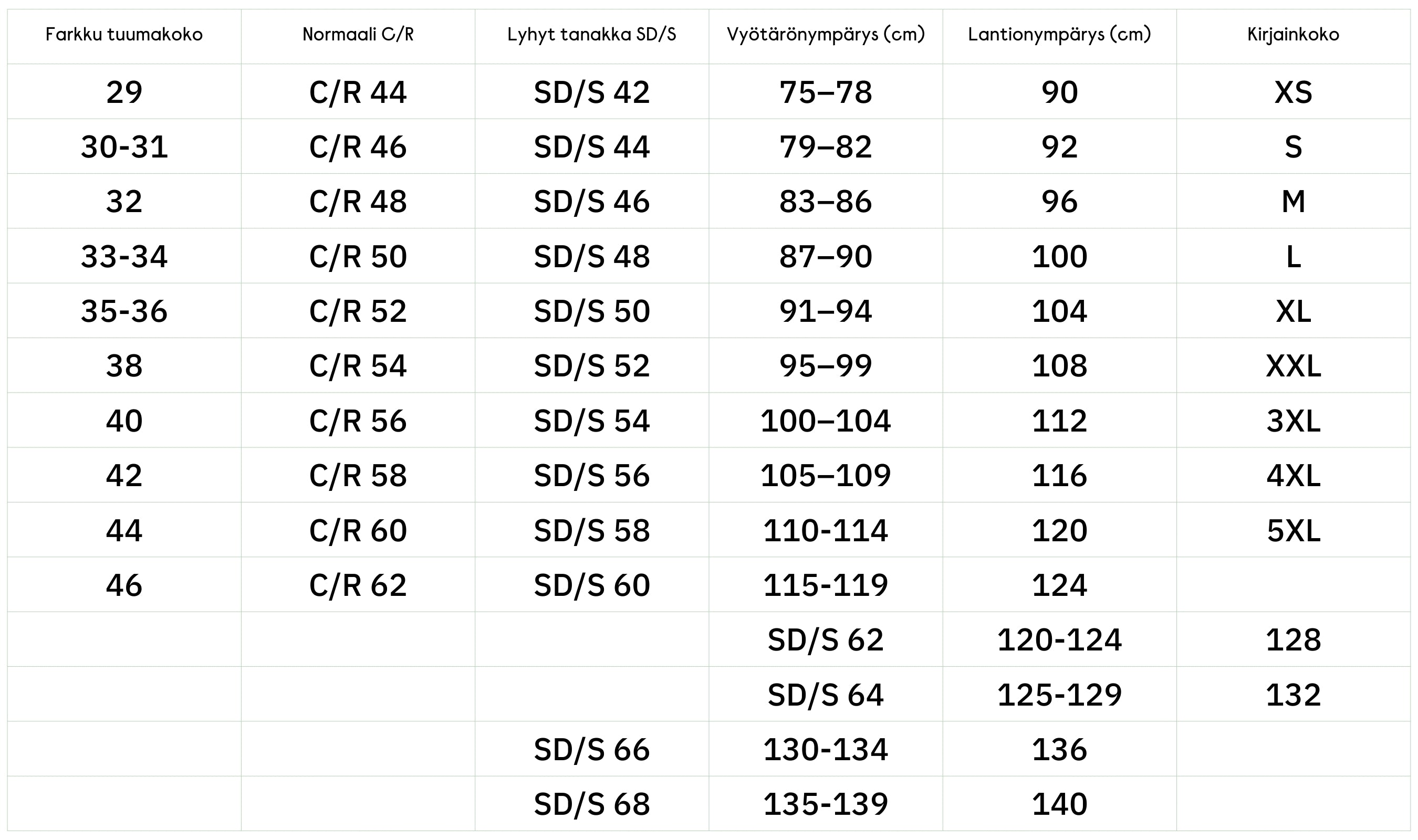Click the waist range 87–90 cell

click(825, 256)
